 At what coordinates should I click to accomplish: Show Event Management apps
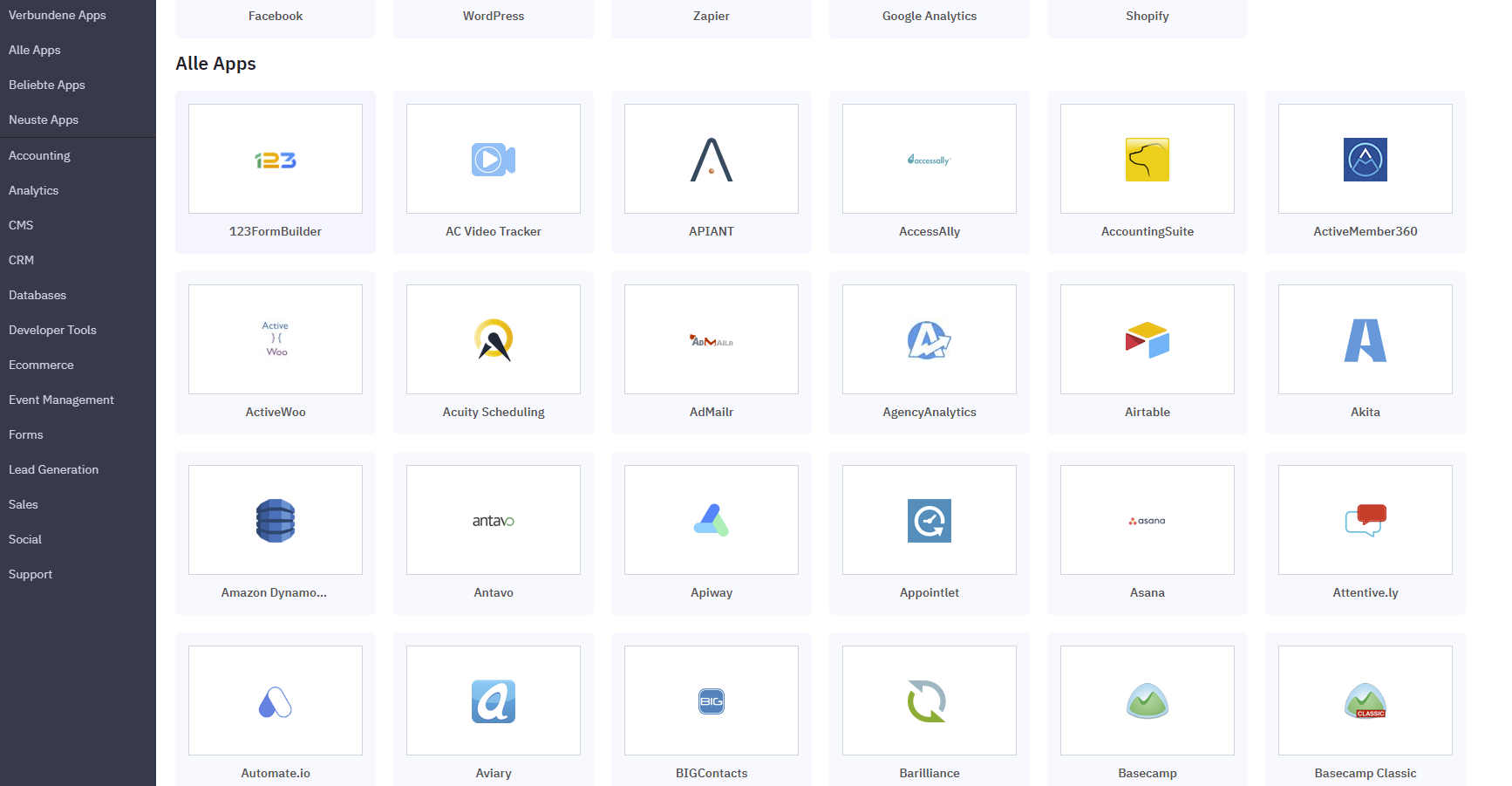(x=61, y=400)
